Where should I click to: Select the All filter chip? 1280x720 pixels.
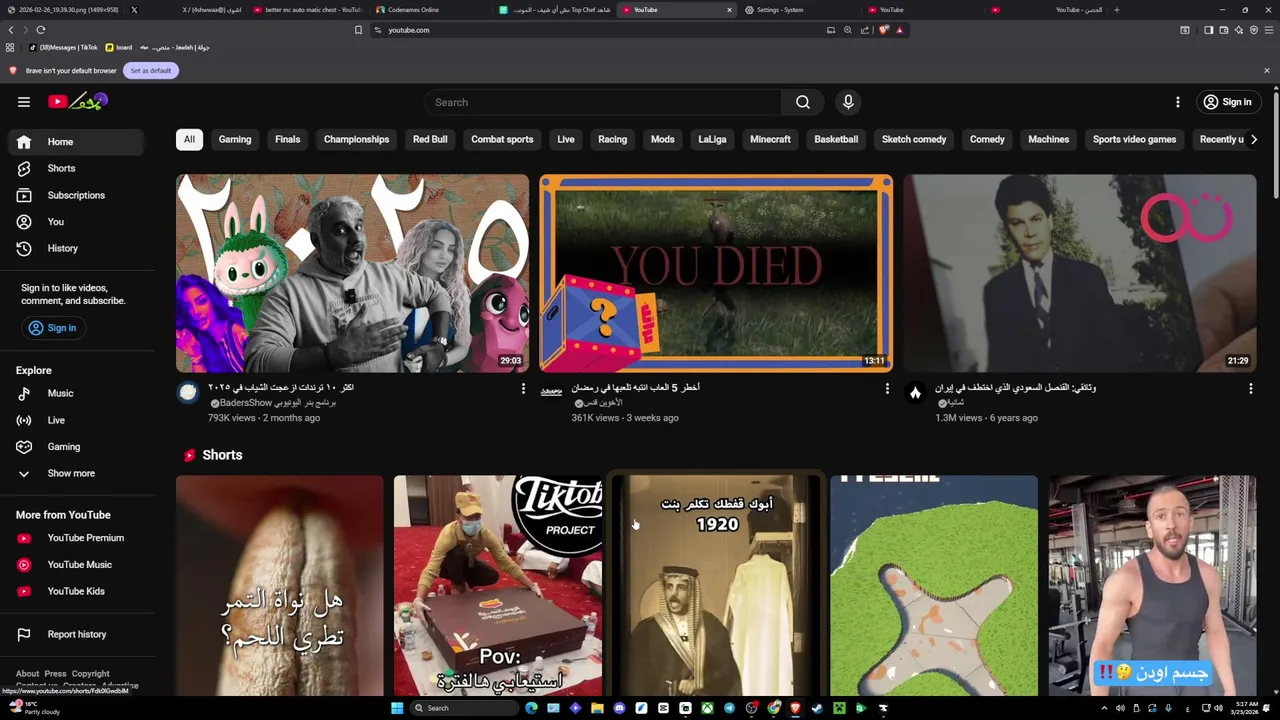[189, 139]
